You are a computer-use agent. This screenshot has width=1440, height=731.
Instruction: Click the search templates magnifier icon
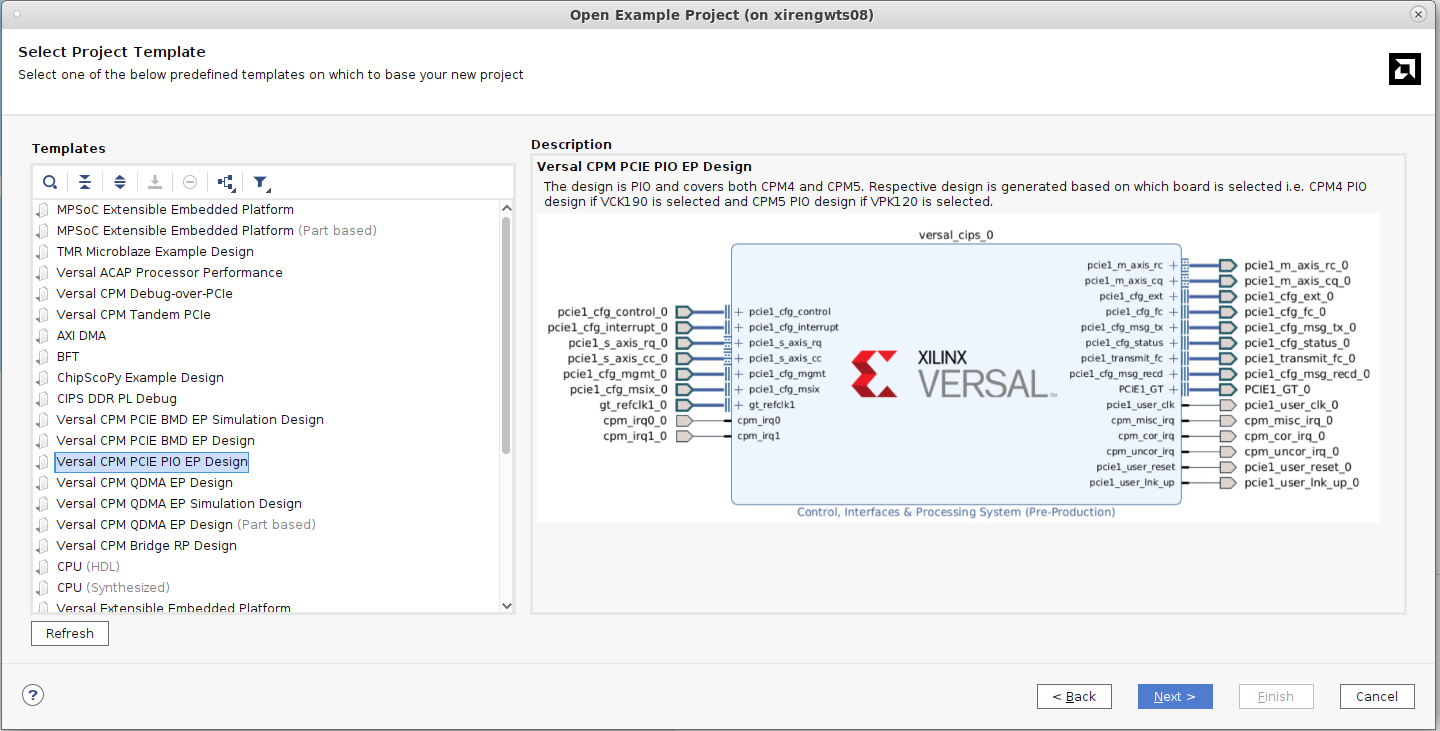coord(50,182)
